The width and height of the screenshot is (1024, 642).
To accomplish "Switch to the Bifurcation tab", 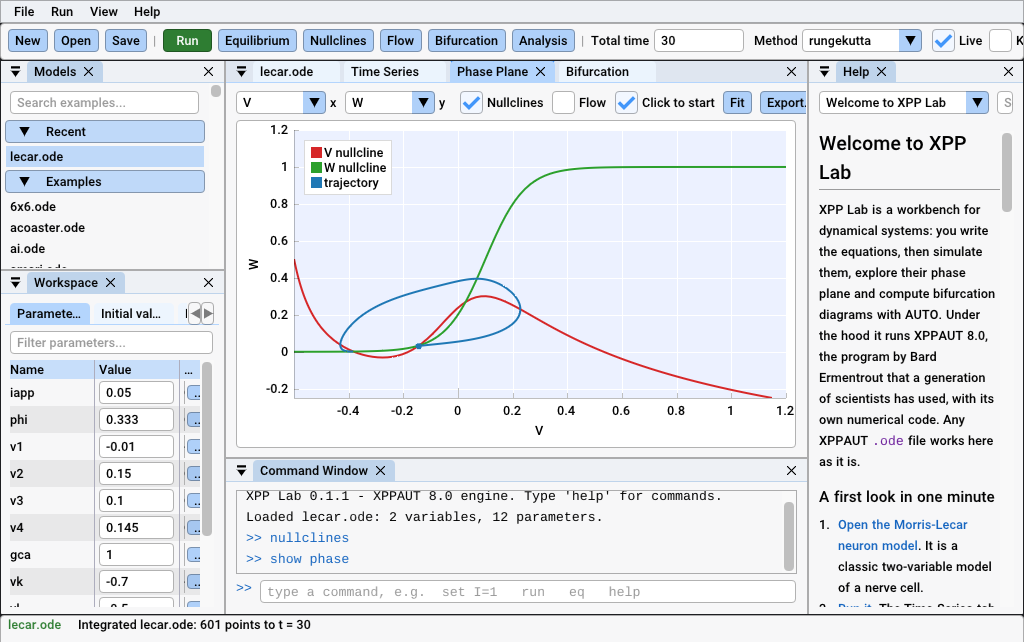I will click(597, 72).
